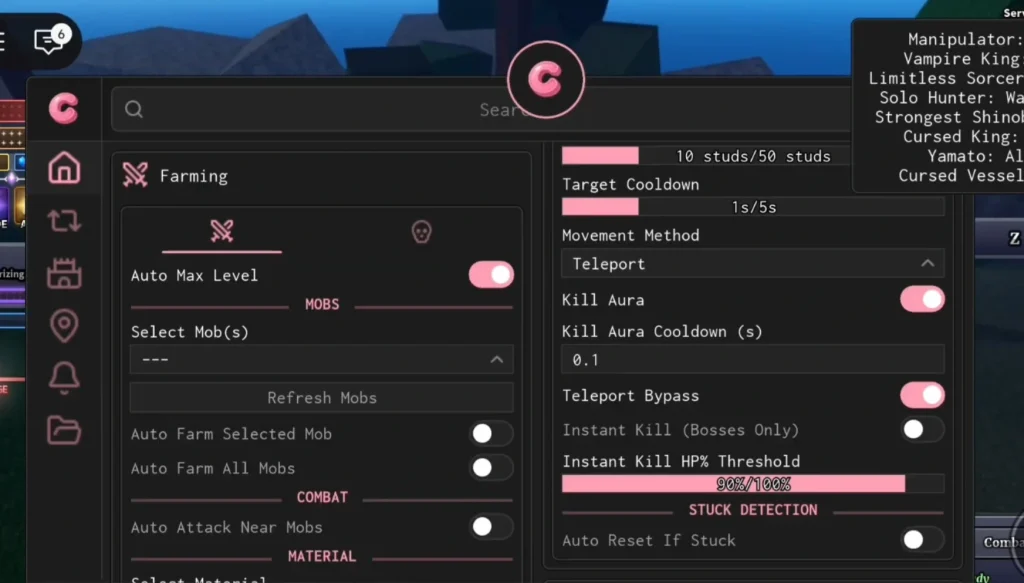Click the 'Limitless Sorcer' list entry

[946, 78]
